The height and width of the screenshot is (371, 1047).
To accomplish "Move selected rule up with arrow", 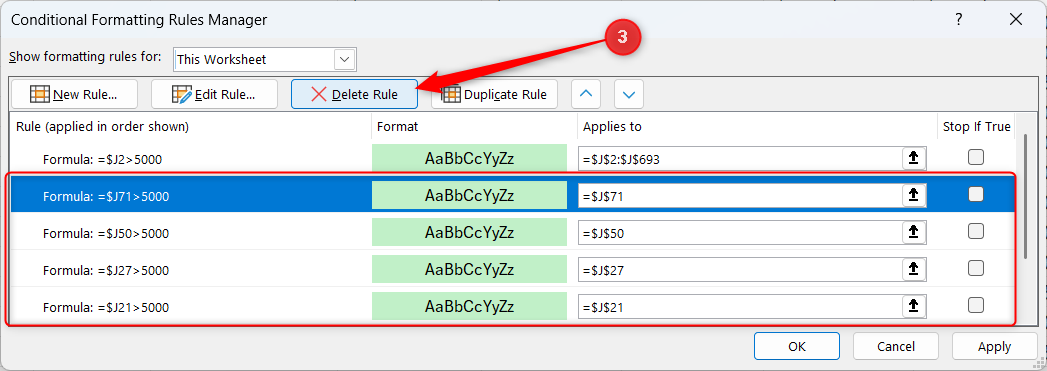I will [x=586, y=94].
